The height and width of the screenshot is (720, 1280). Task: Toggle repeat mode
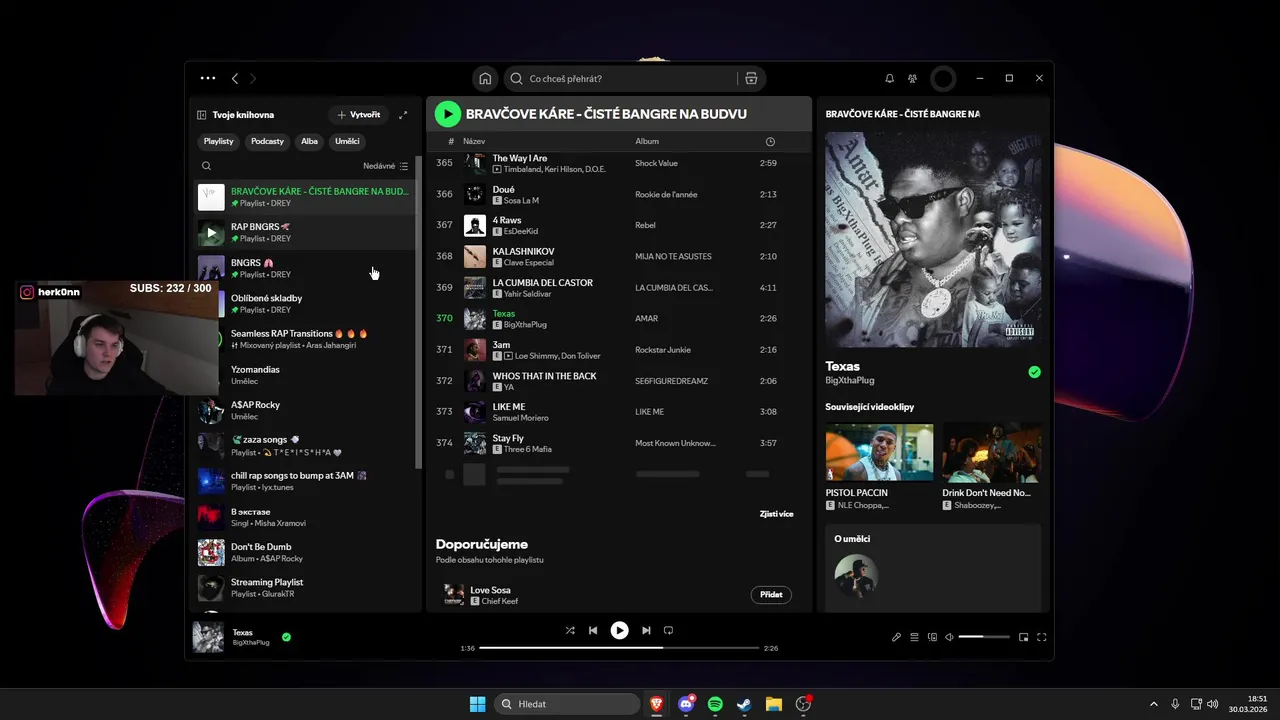669,630
